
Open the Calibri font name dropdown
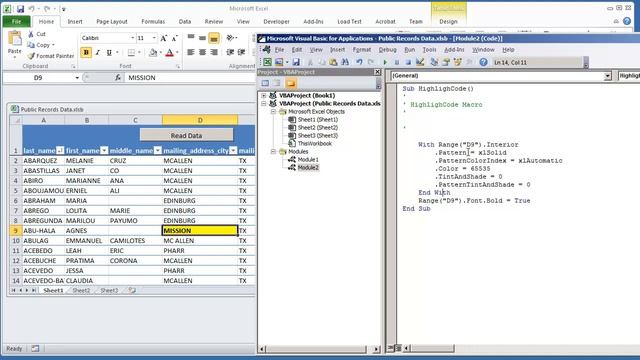(x=133, y=38)
